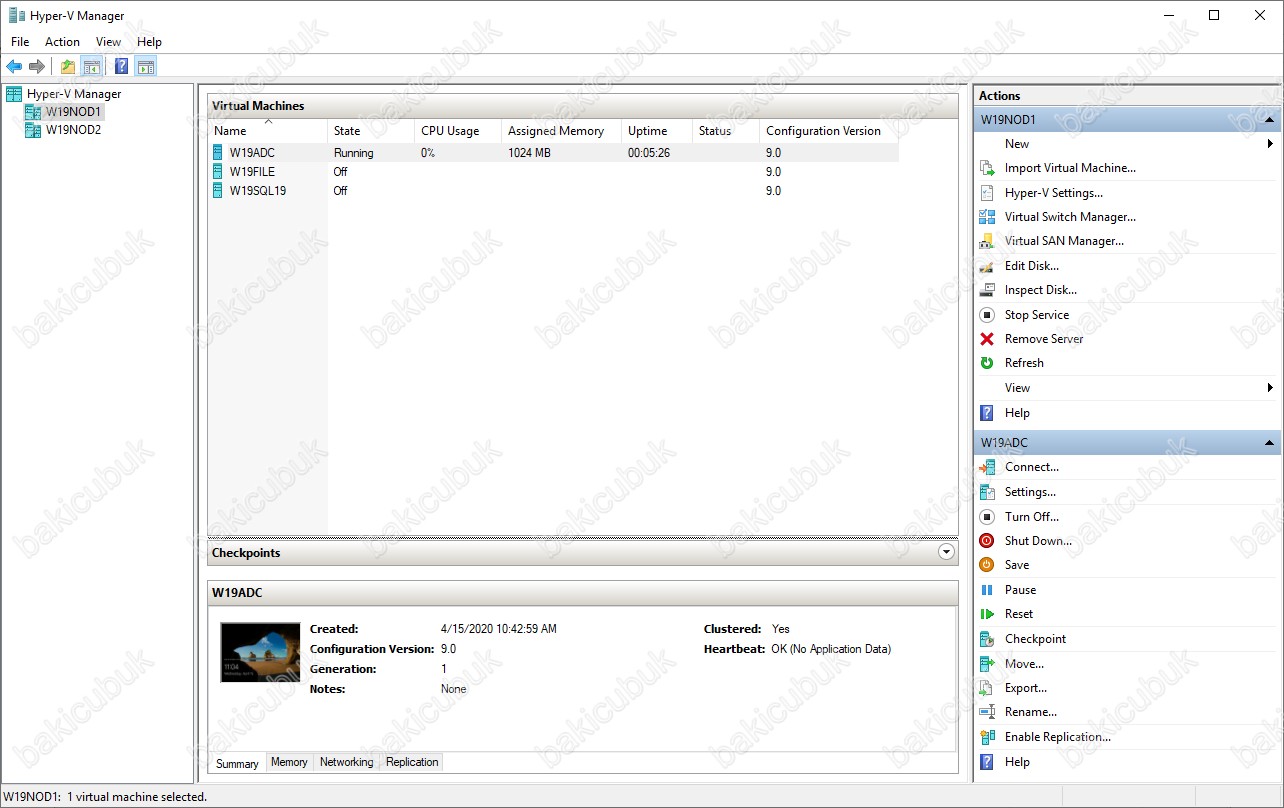Image resolution: width=1284 pixels, height=808 pixels.
Task: Click the green Refresh icon
Action: click(987, 363)
